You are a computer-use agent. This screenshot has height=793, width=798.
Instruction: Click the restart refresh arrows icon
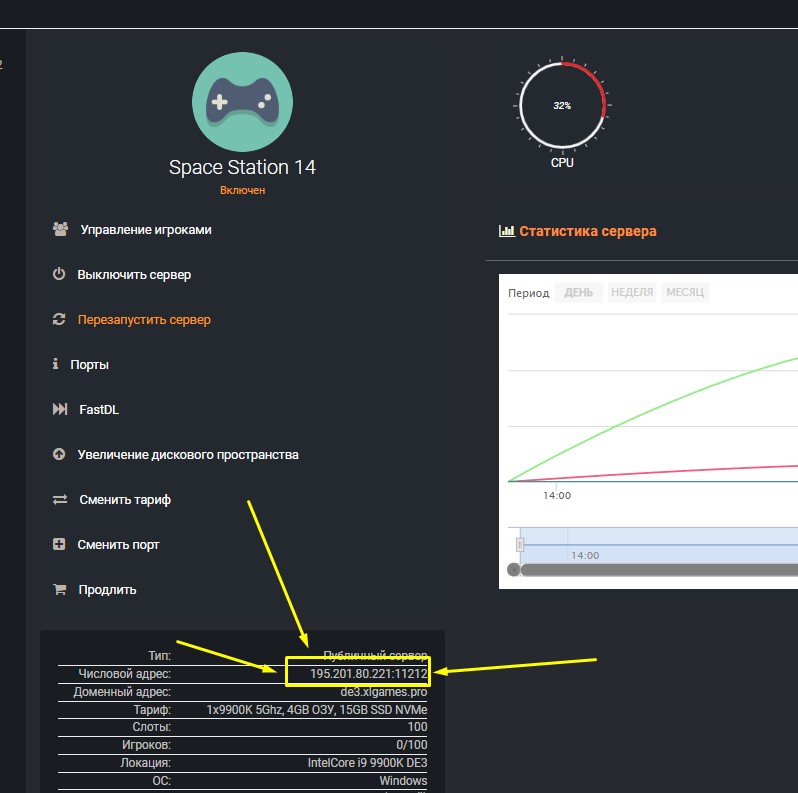[x=59, y=320]
